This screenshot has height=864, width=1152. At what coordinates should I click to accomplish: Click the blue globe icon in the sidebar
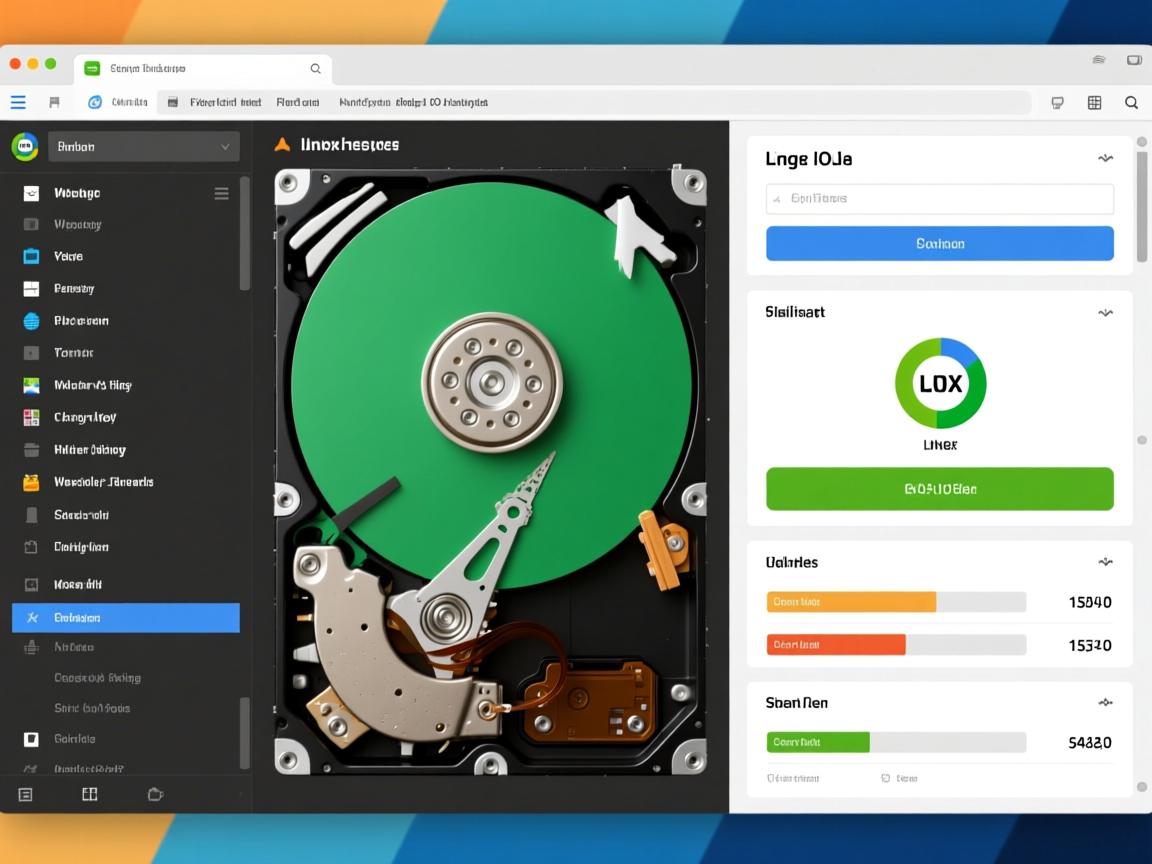click(31, 321)
